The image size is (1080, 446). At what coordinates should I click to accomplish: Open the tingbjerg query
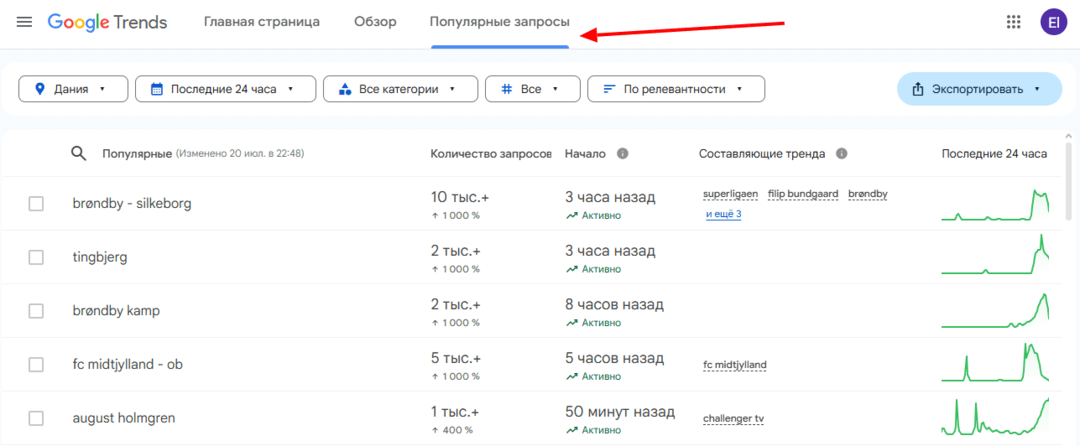click(100, 257)
